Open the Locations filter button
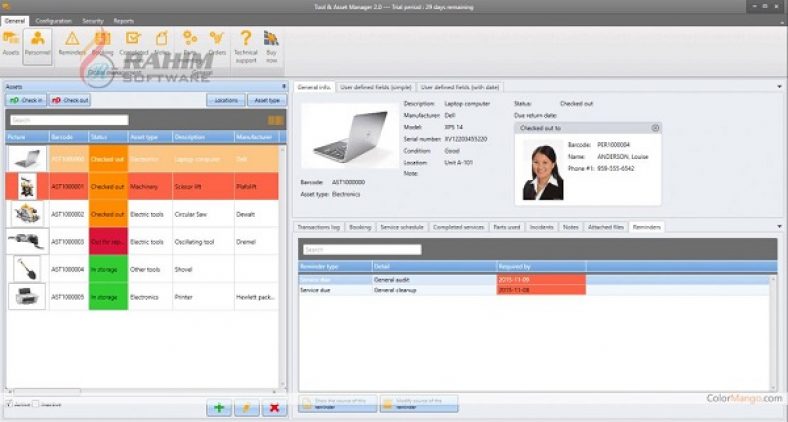Image resolution: width=788 pixels, height=422 pixels. [226, 100]
